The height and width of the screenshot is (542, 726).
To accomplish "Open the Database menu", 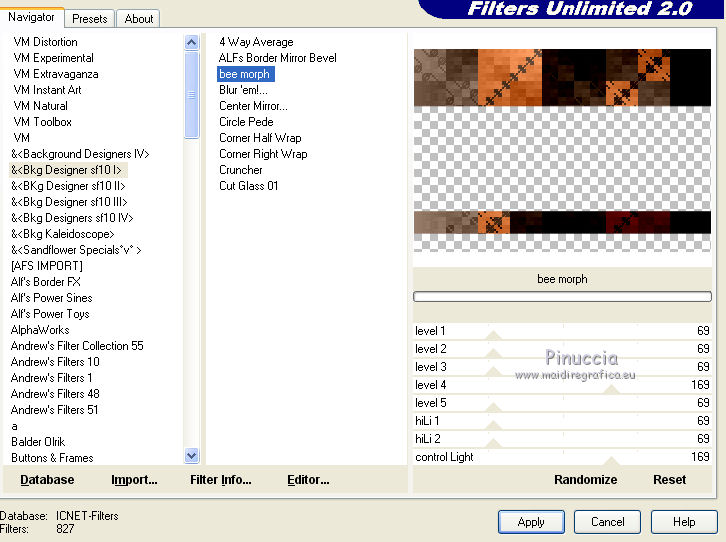I will tap(47, 480).
